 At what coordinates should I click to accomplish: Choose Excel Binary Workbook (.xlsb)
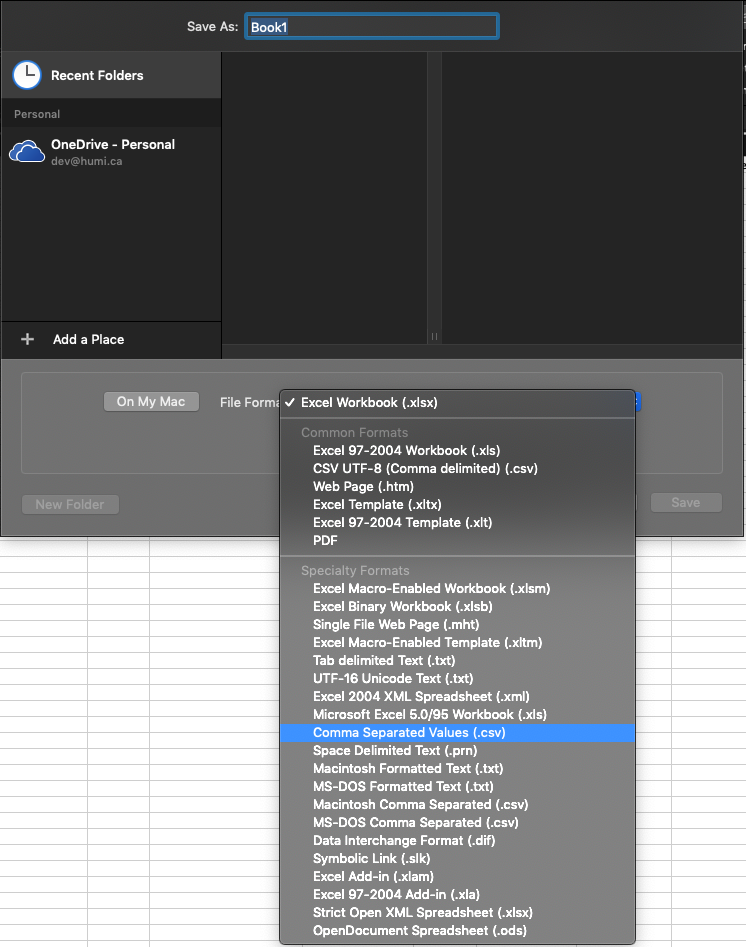457,607
